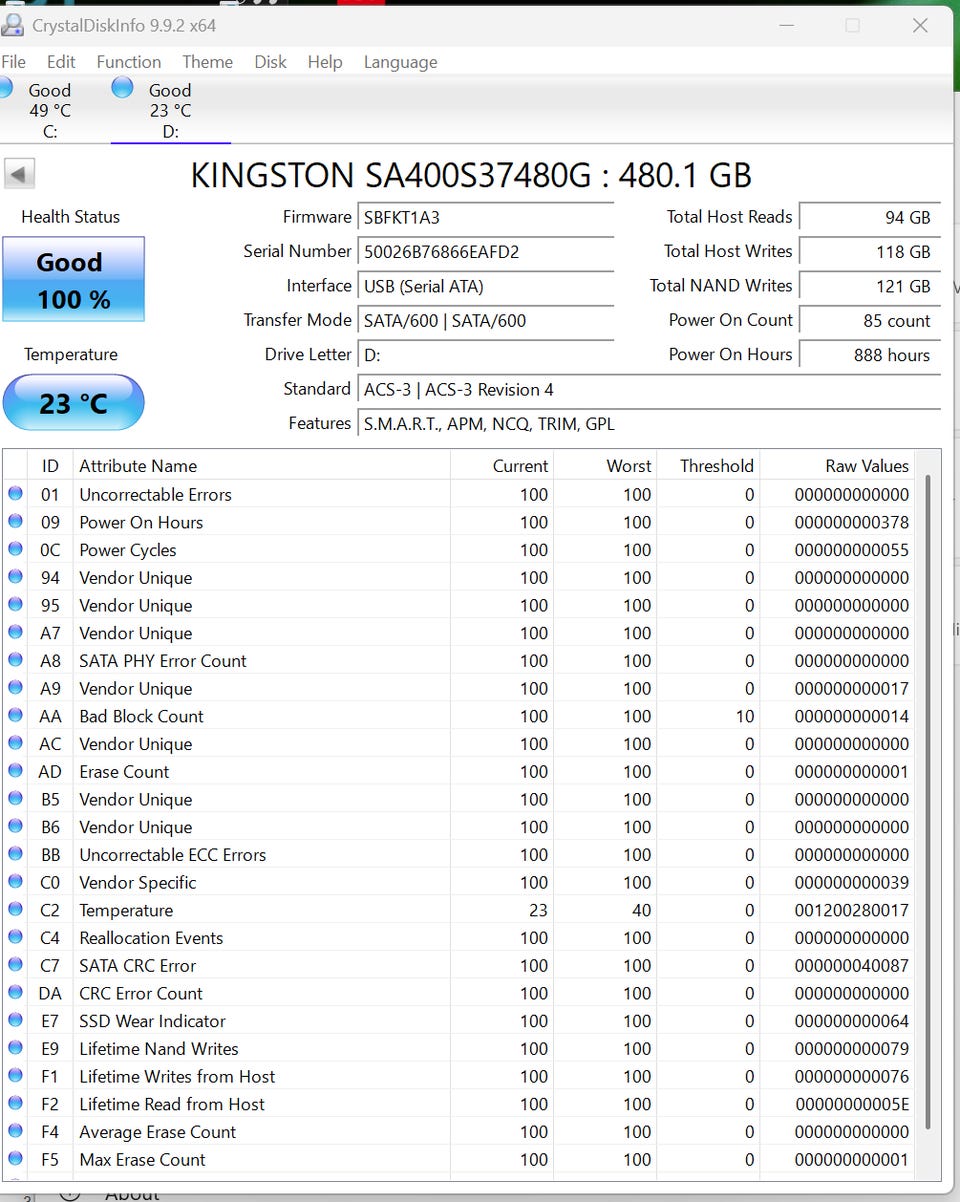Click the Serial Number field
The height and width of the screenshot is (1202, 960).
pos(485,252)
